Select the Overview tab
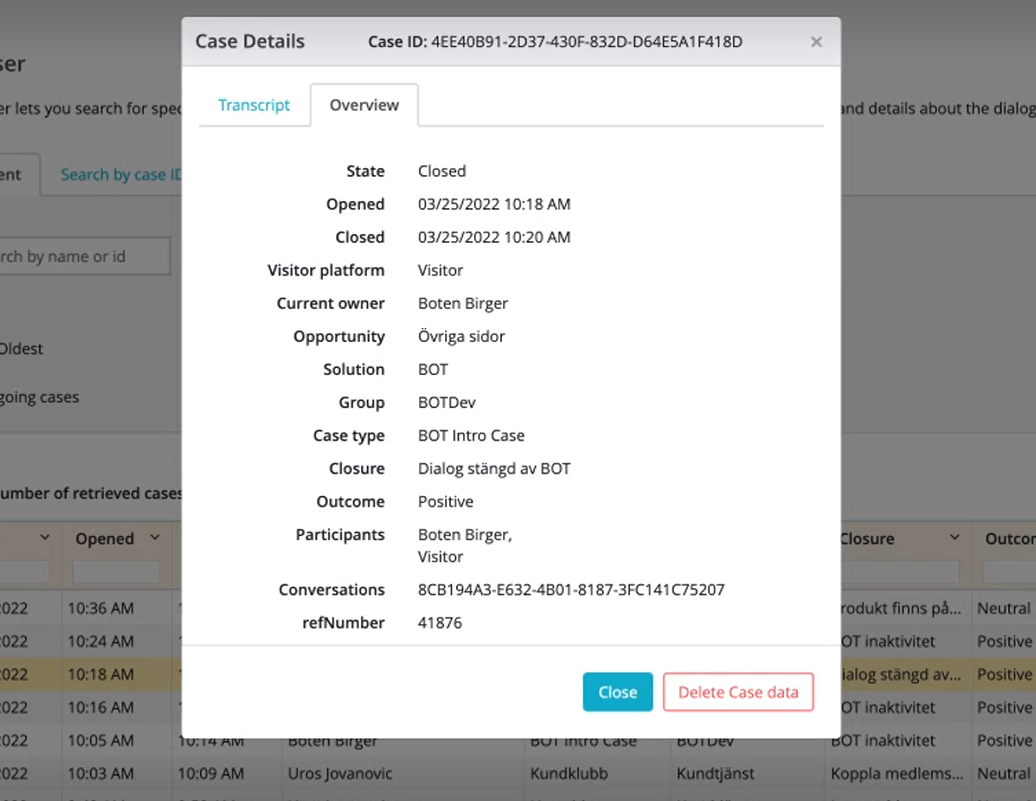This screenshot has height=801, width=1036. coord(364,105)
